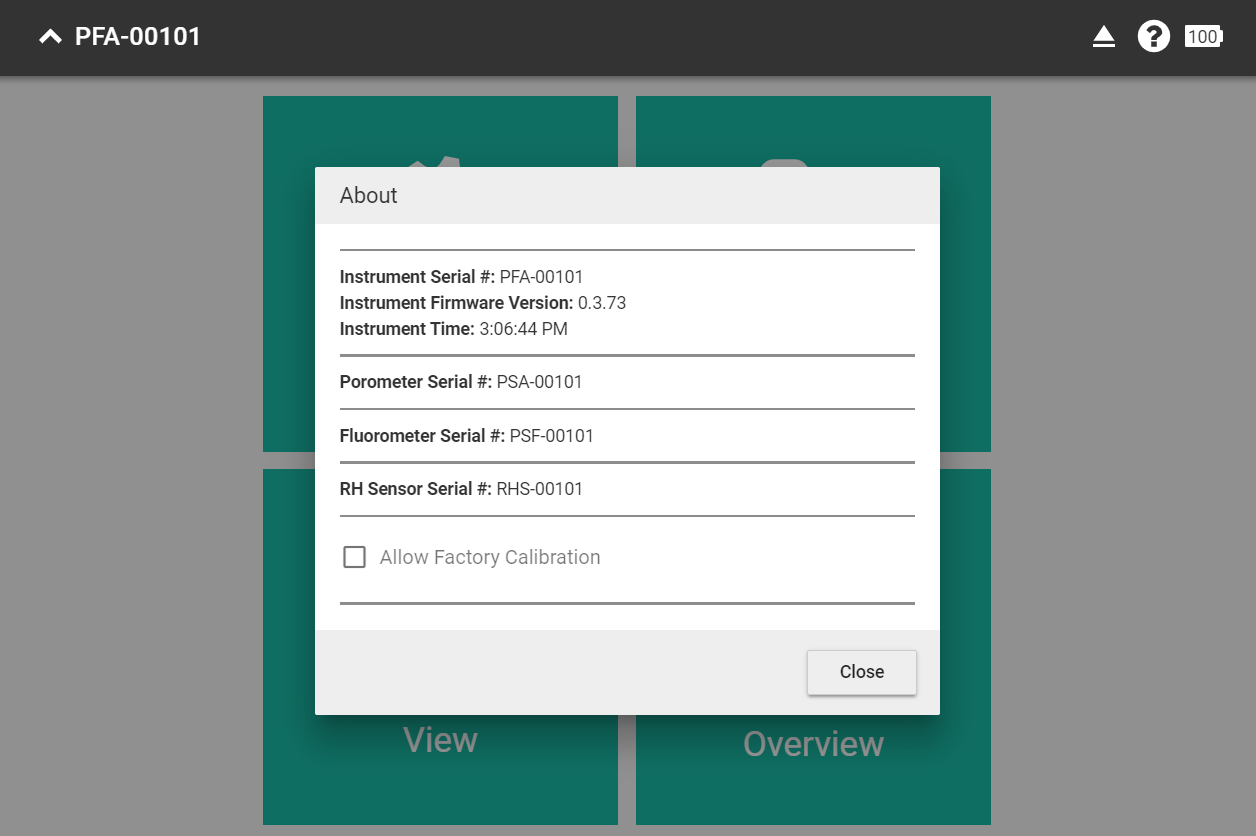Click the battery level indicator
Viewport: 1256px width, 836px height.
(x=1203, y=37)
